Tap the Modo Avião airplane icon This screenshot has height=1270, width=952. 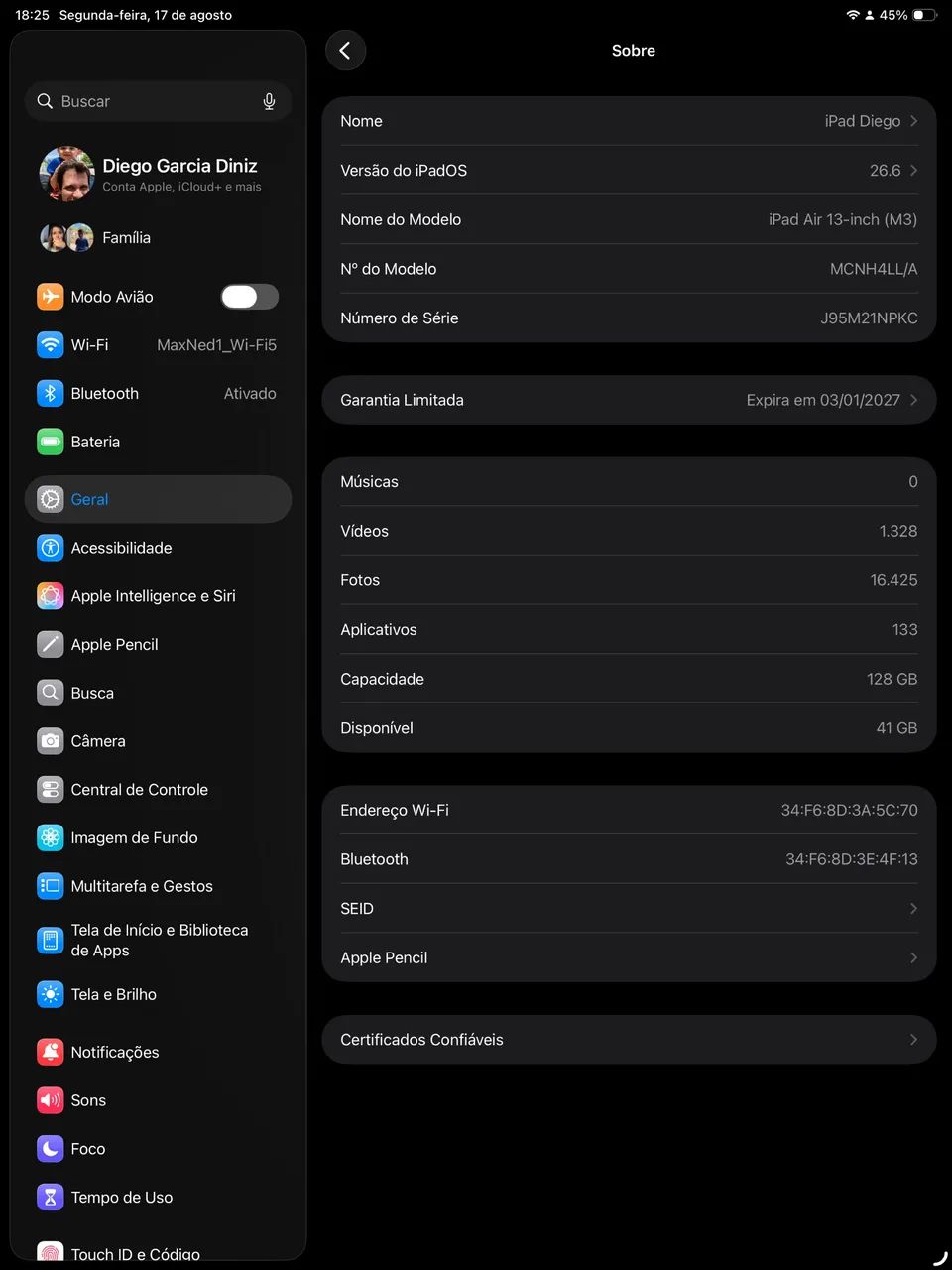[51, 297]
